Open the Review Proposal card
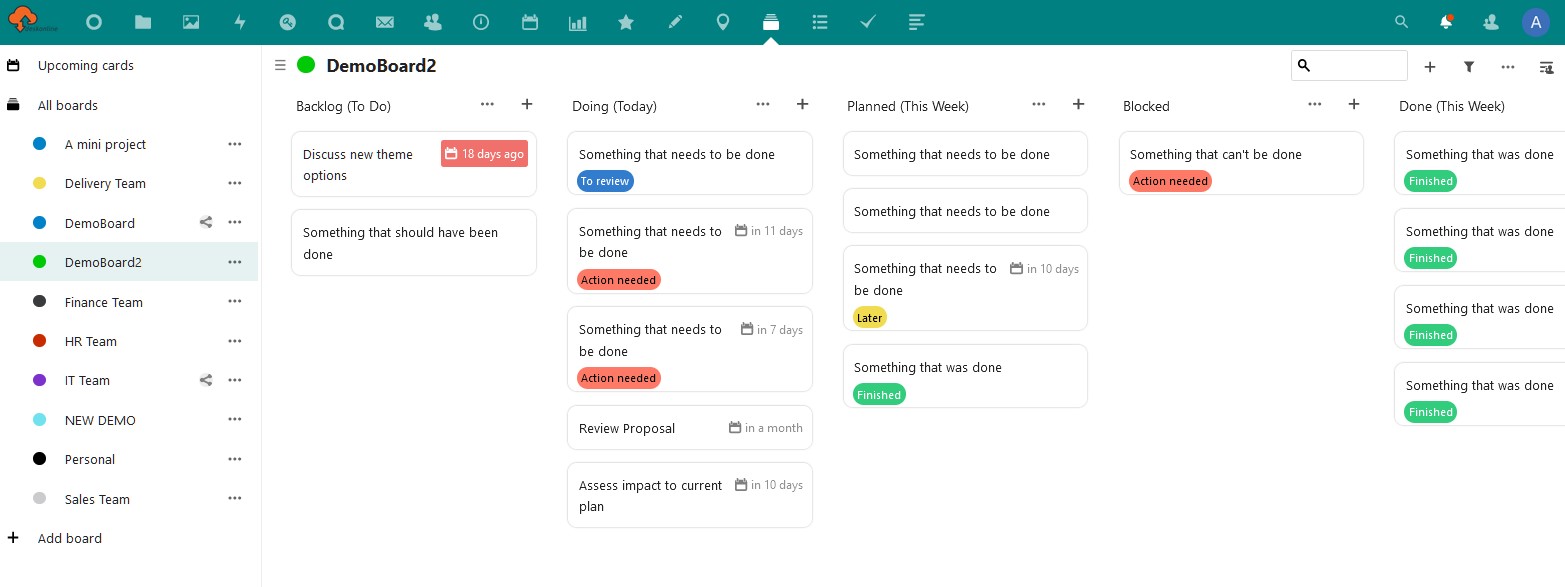 690,427
